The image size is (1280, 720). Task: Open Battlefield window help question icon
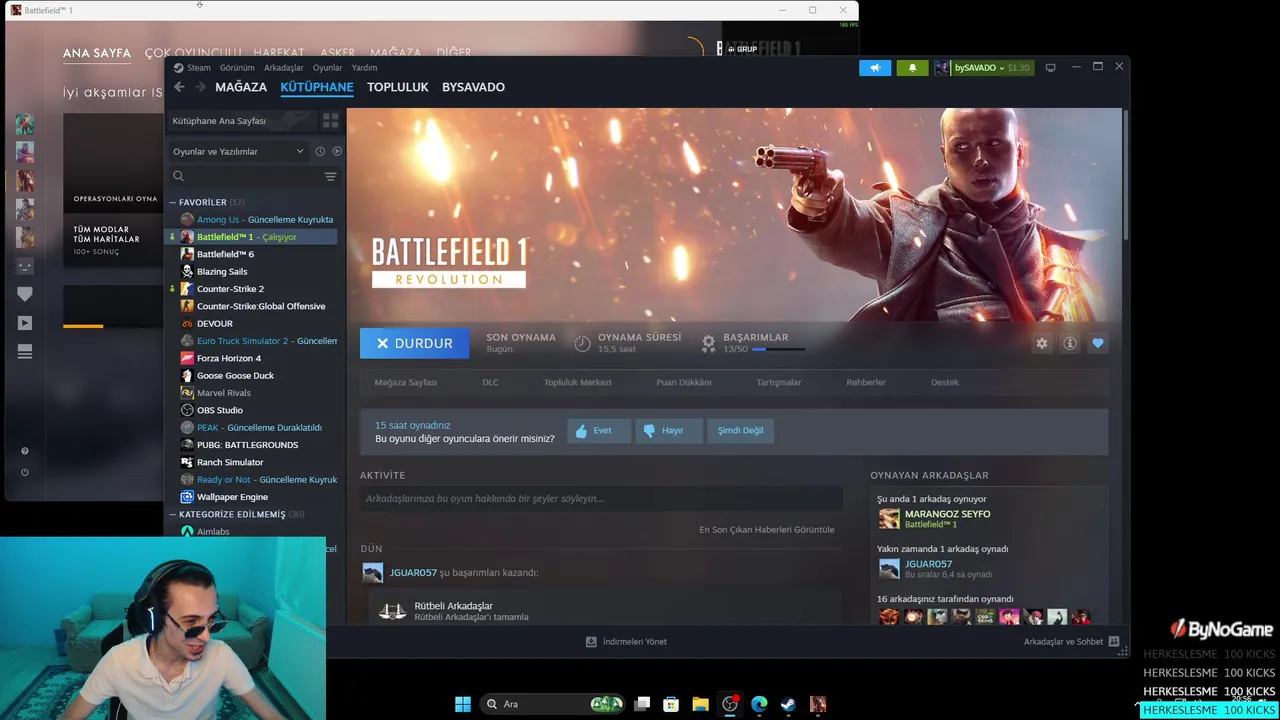(25, 451)
